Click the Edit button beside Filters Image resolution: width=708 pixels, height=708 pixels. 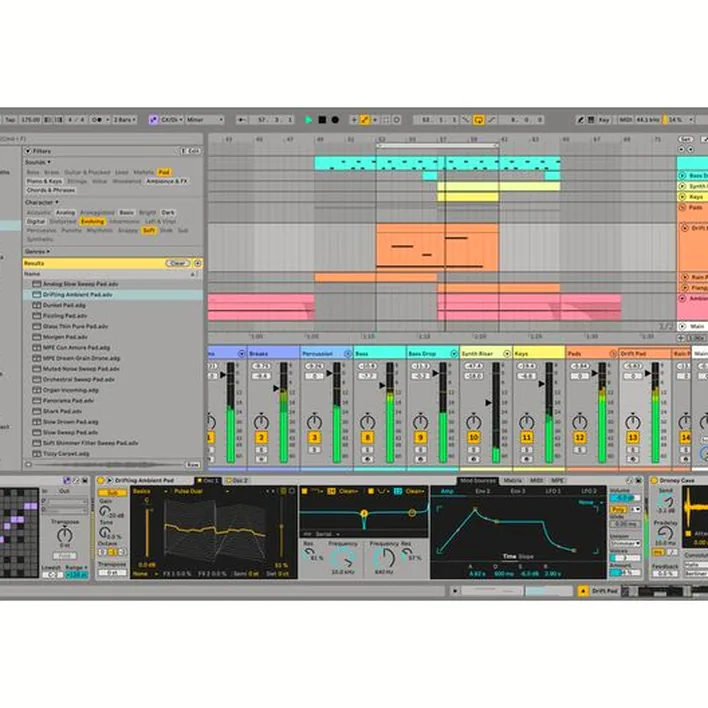click(190, 151)
